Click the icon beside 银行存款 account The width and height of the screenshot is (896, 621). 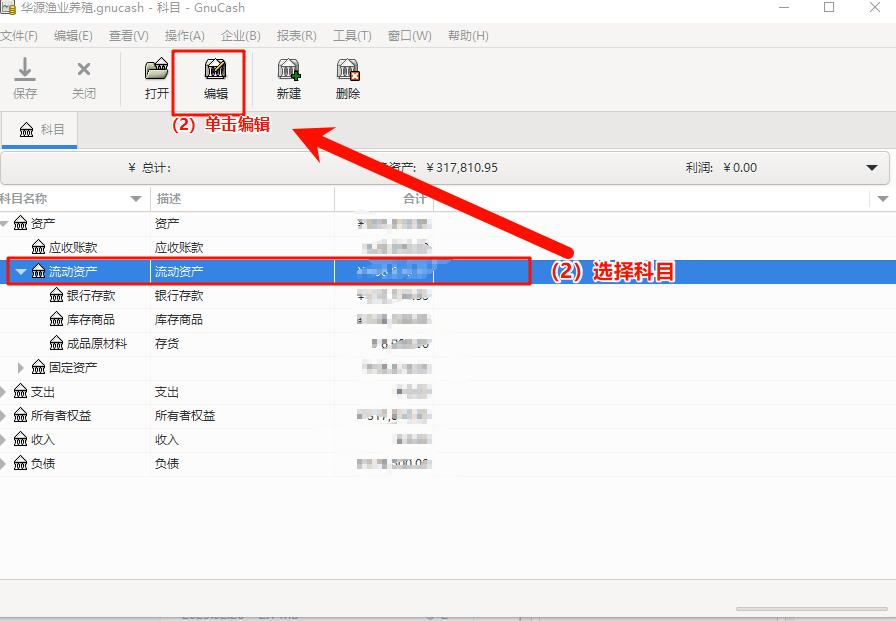[x=57, y=295]
